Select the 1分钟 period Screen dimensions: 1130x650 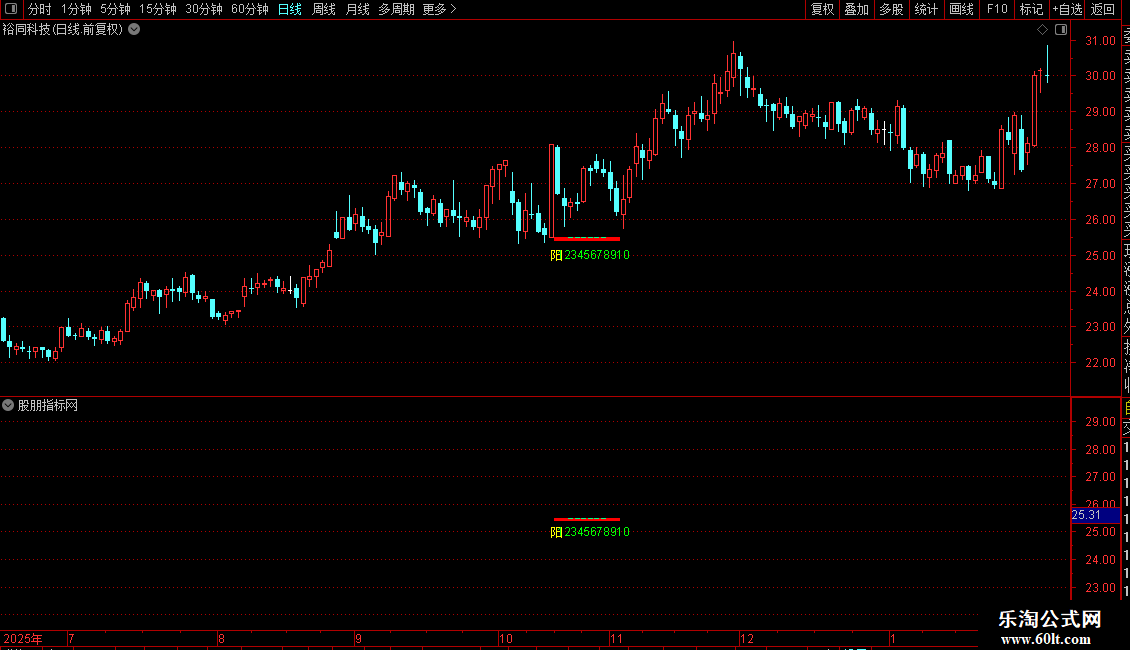[x=76, y=9]
